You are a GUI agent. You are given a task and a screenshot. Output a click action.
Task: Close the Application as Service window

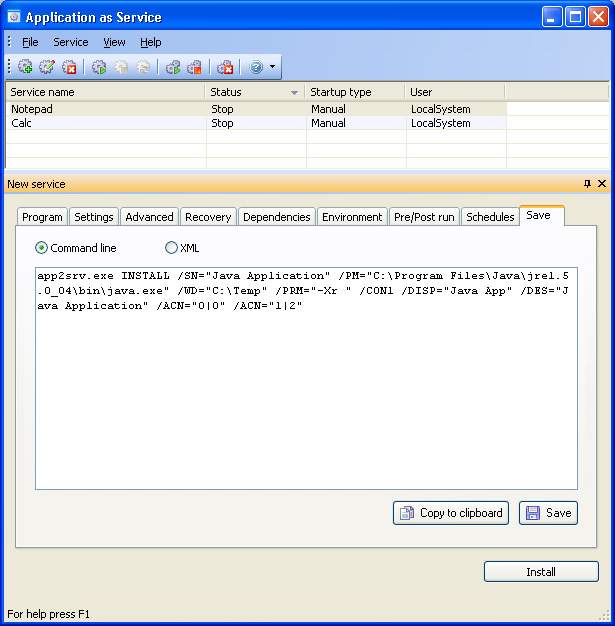tap(599, 17)
